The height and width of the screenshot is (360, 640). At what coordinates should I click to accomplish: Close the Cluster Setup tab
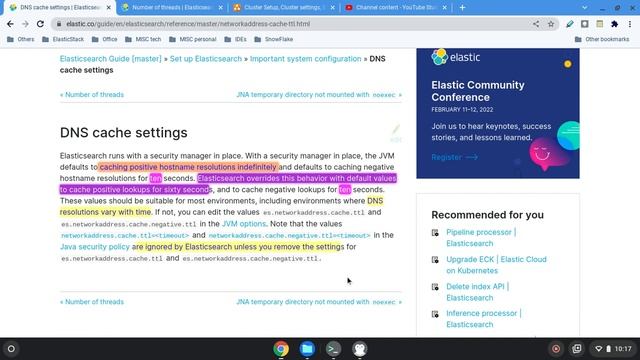pyautogui.click(x=333, y=7)
